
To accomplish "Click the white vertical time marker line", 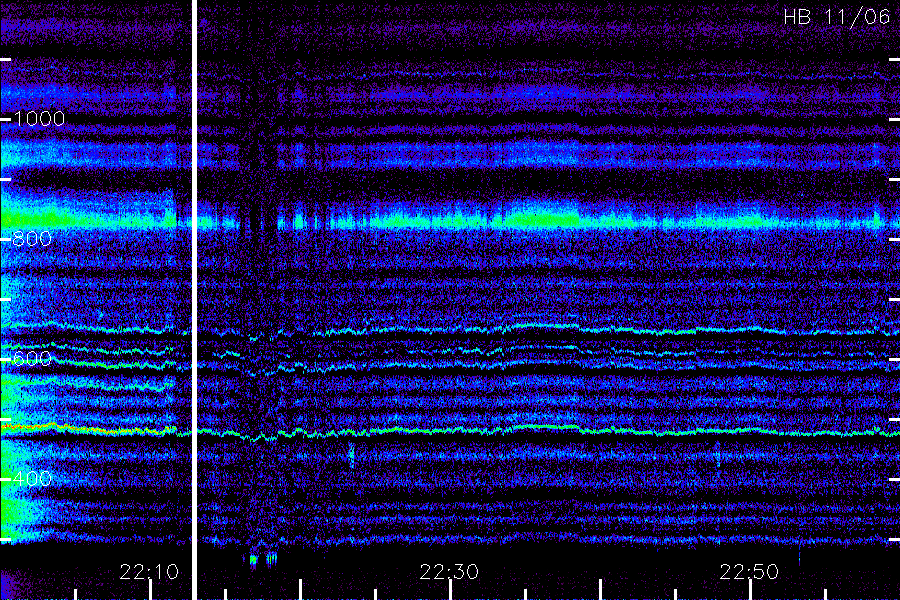I will tap(194, 300).
